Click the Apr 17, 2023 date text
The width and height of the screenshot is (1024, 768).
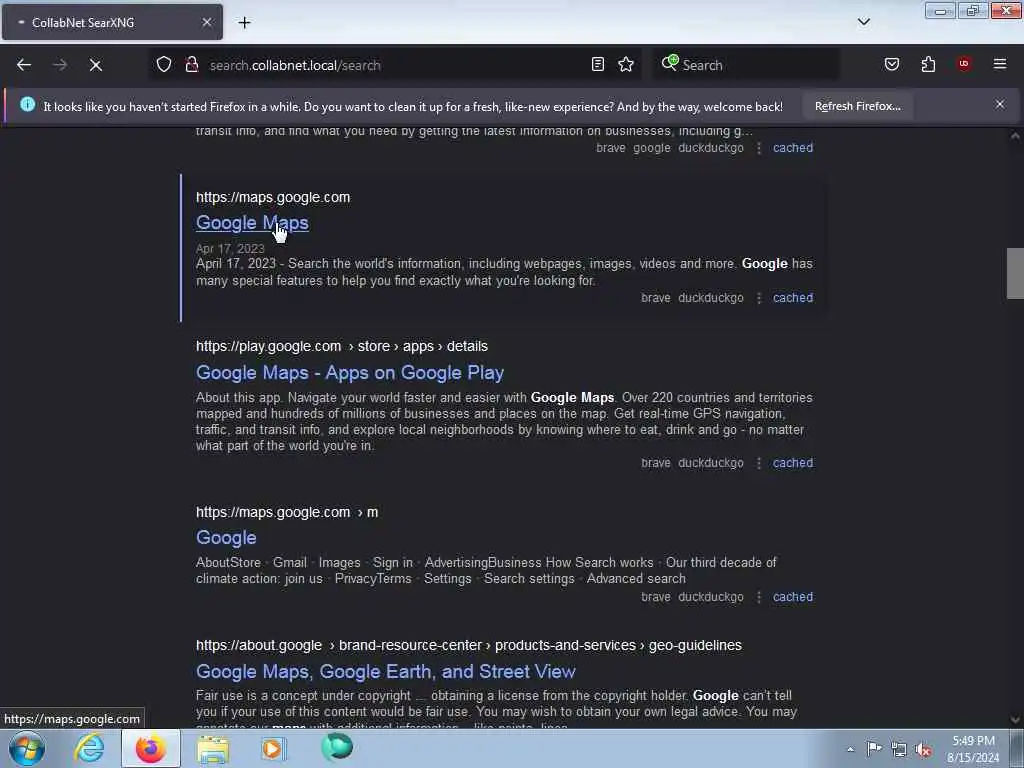tap(230, 248)
